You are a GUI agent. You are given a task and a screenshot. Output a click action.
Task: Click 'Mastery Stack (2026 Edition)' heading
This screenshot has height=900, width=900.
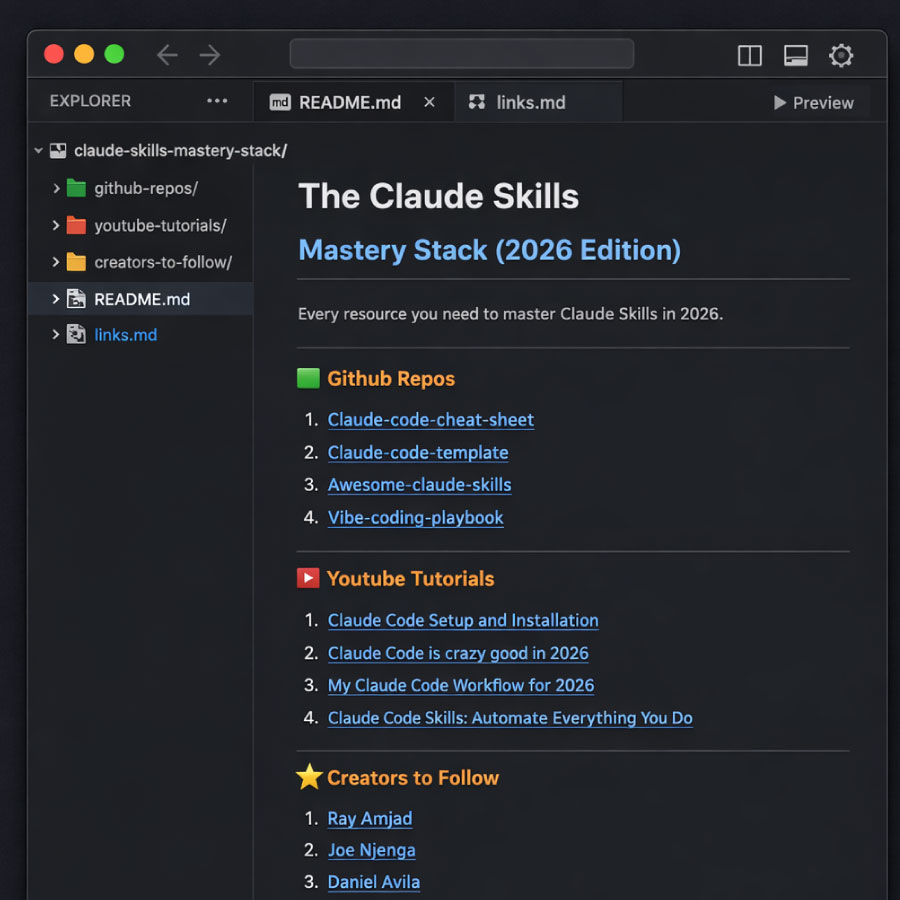click(x=490, y=250)
